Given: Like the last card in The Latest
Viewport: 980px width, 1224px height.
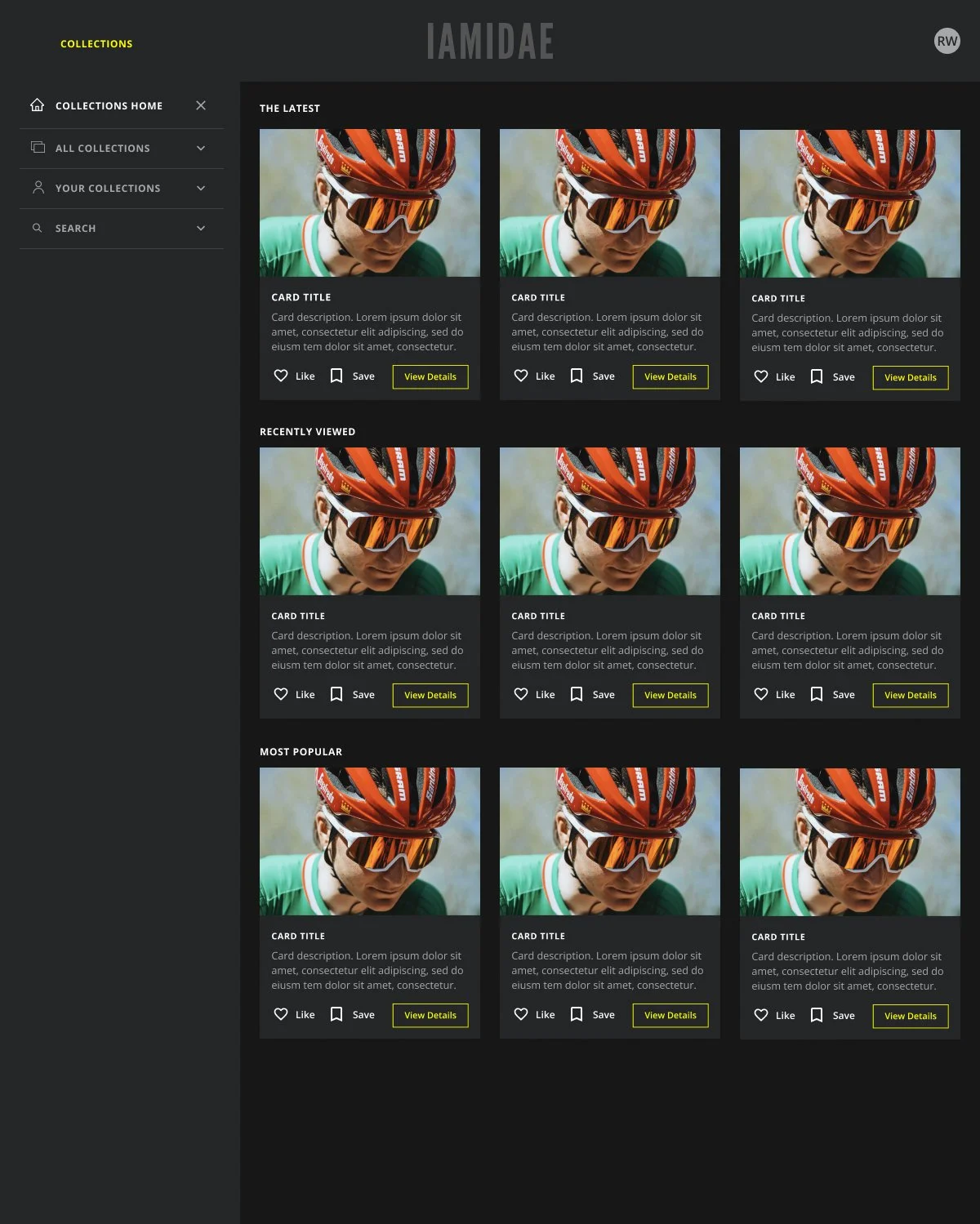Looking at the screenshot, I should click(x=774, y=376).
